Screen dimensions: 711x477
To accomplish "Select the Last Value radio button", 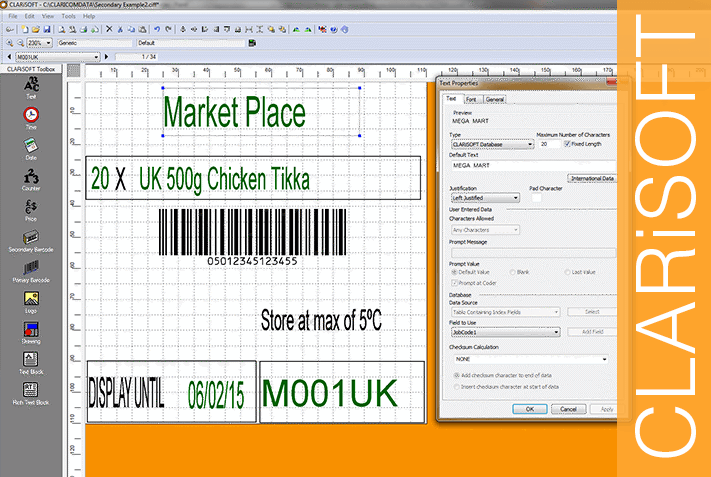I will tap(567, 272).
